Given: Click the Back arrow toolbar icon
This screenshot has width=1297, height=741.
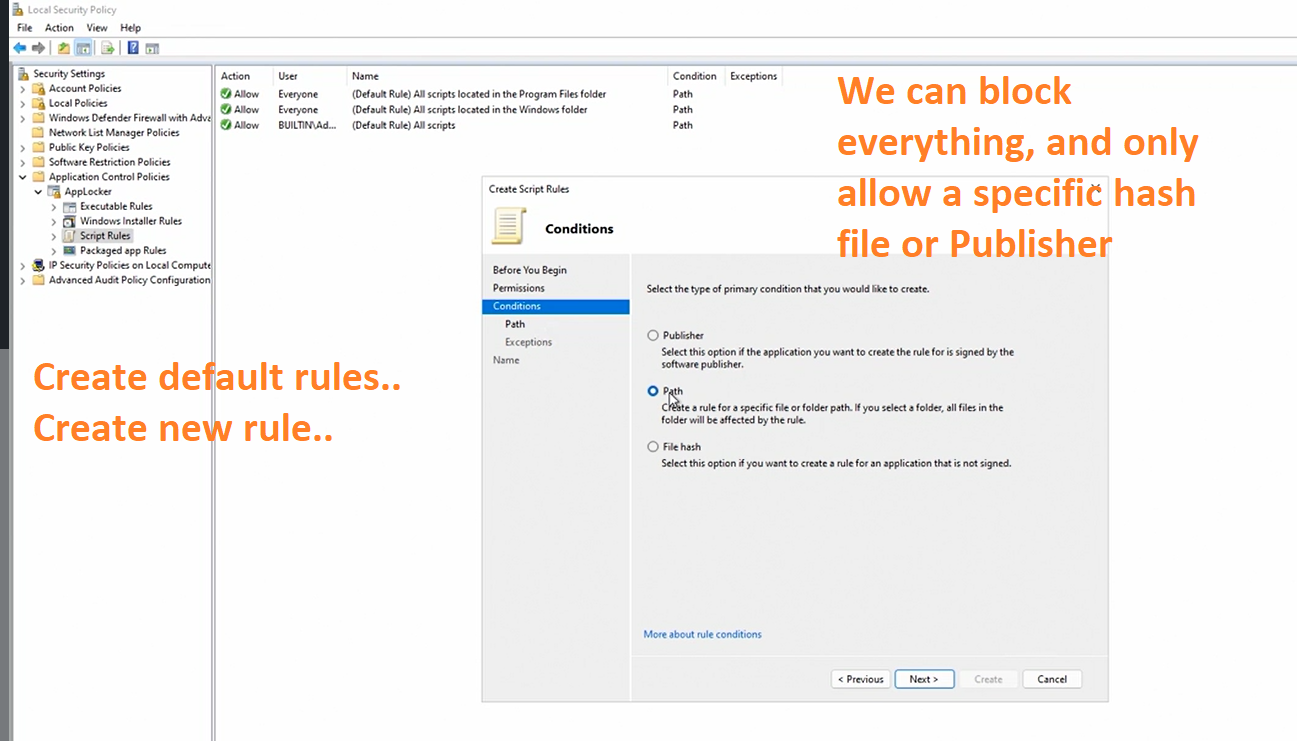Looking at the screenshot, I should 19,48.
